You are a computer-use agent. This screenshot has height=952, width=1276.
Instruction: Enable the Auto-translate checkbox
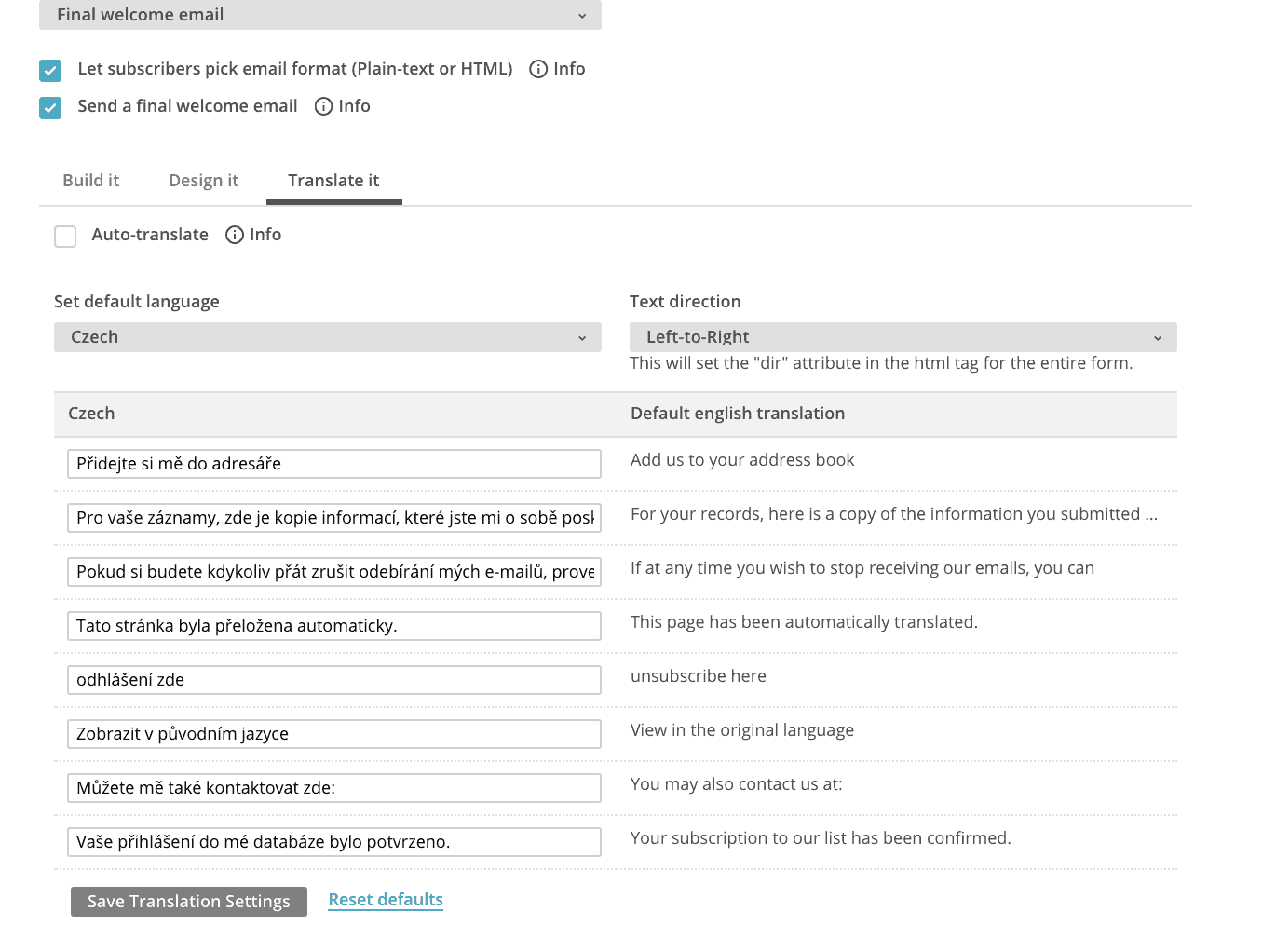pos(65,236)
